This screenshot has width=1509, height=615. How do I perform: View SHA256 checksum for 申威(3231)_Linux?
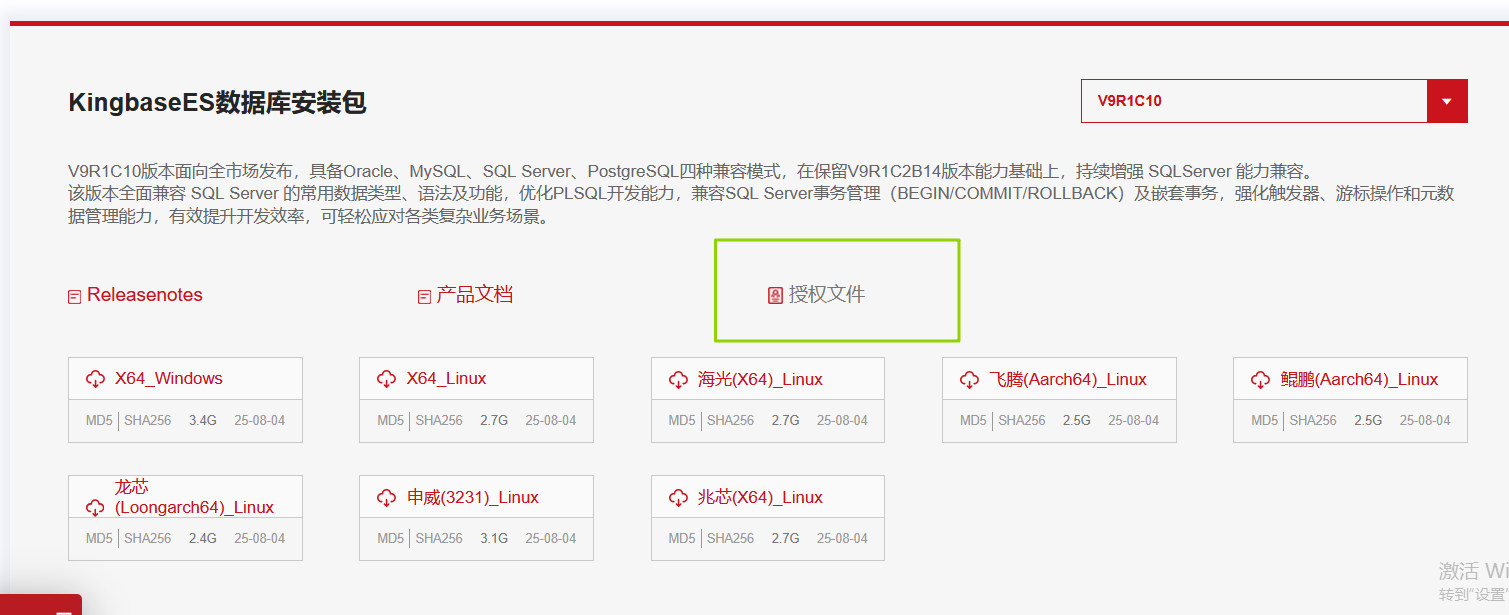pyautogui.click(x=439, y=538)
